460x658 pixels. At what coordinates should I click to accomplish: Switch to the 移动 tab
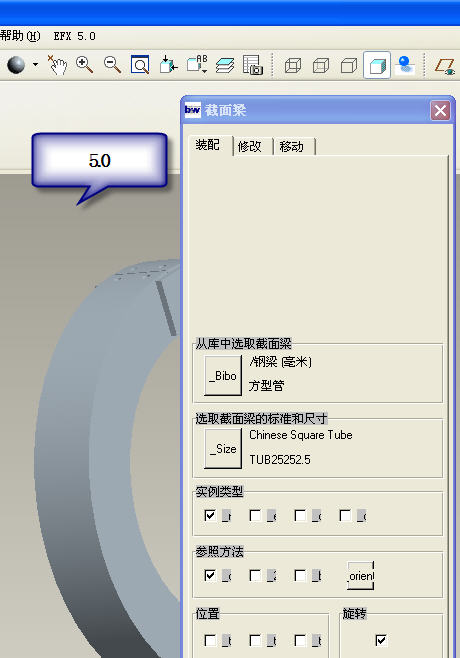pos(292,146)
